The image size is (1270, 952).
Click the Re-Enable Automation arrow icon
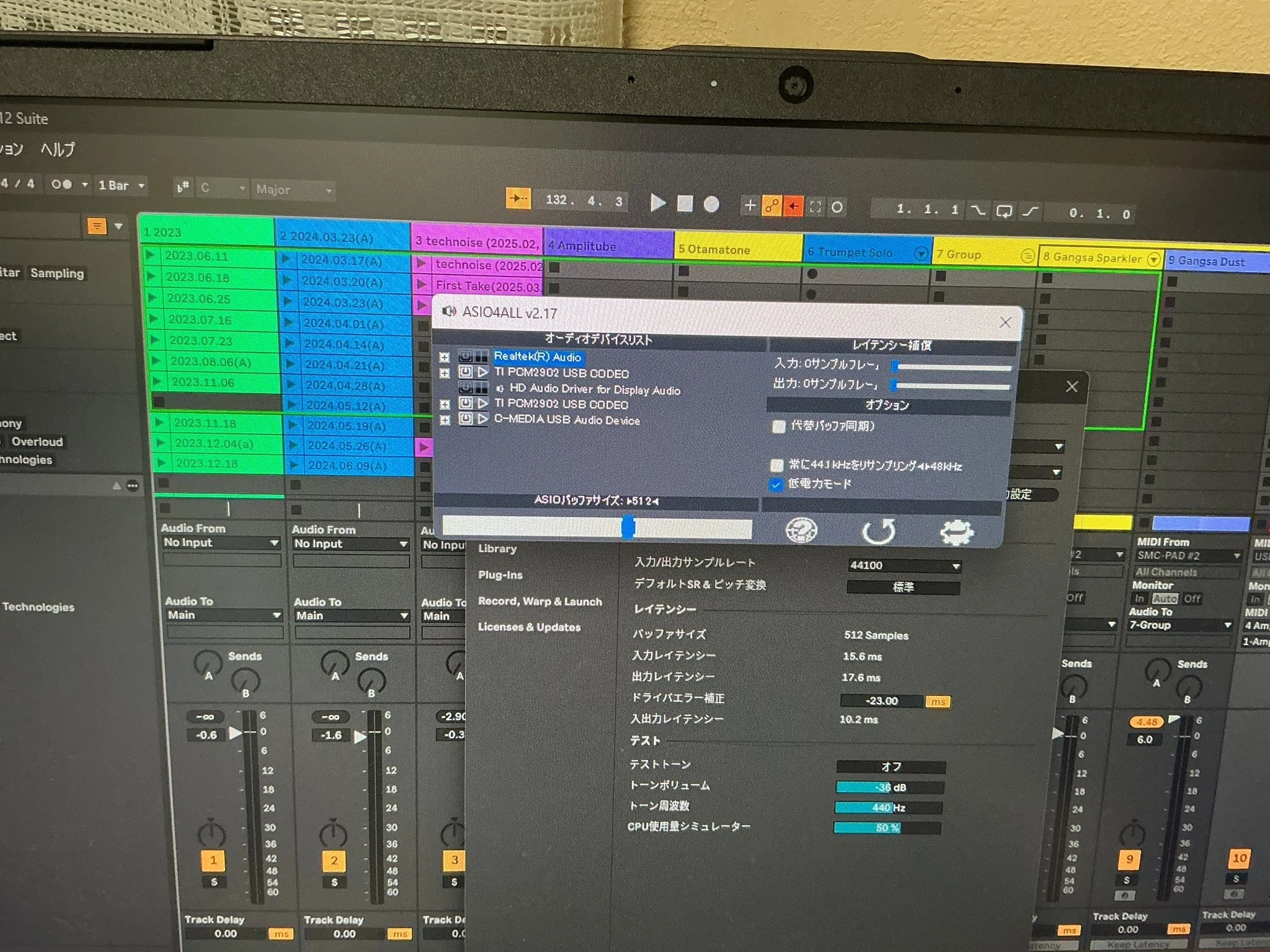793,206
